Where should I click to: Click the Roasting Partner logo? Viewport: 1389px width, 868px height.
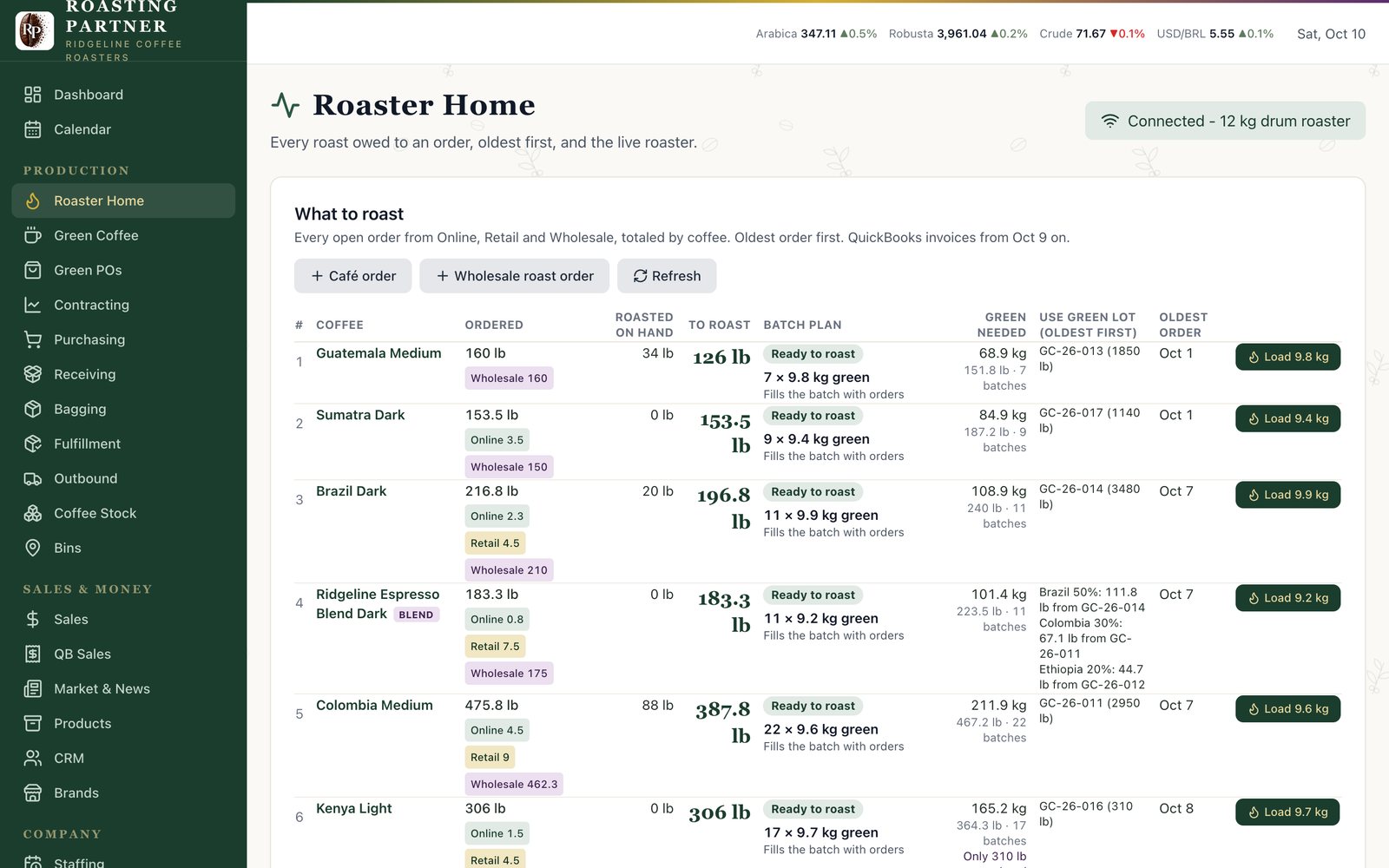[35, 30]
